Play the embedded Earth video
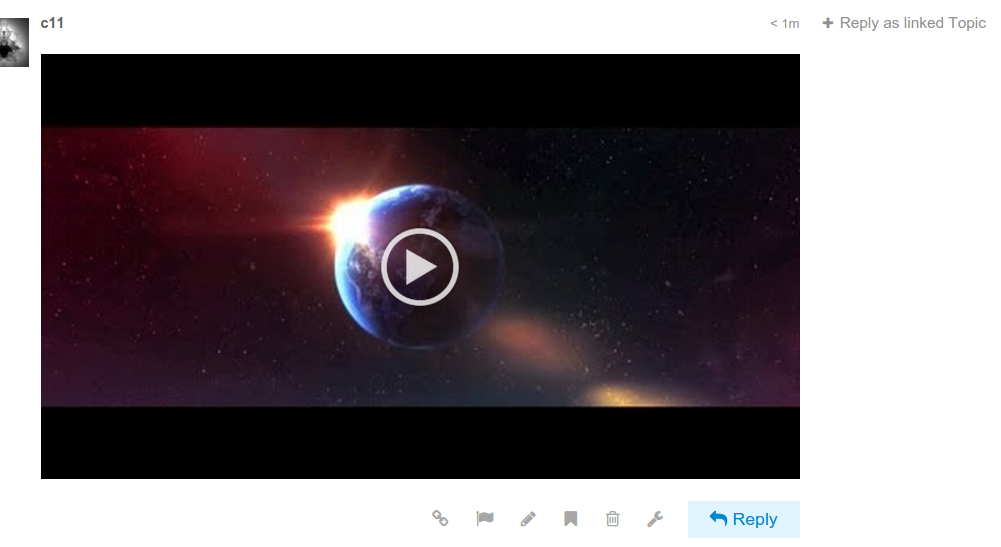Viewport: 1001px width, 547px height. [x=419, y=267]
